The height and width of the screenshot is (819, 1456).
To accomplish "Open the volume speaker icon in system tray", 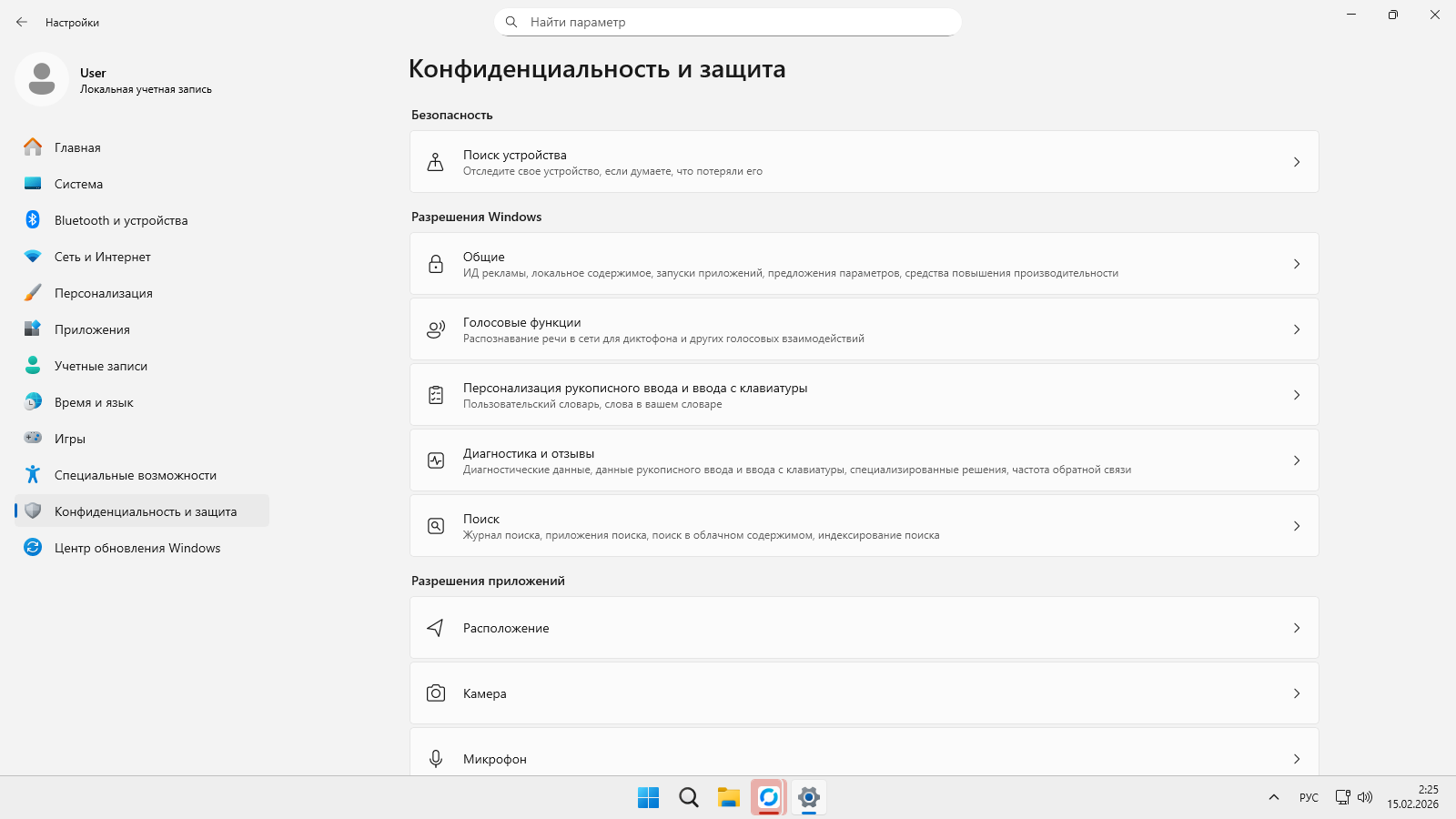I will [x=1365, y=797].
